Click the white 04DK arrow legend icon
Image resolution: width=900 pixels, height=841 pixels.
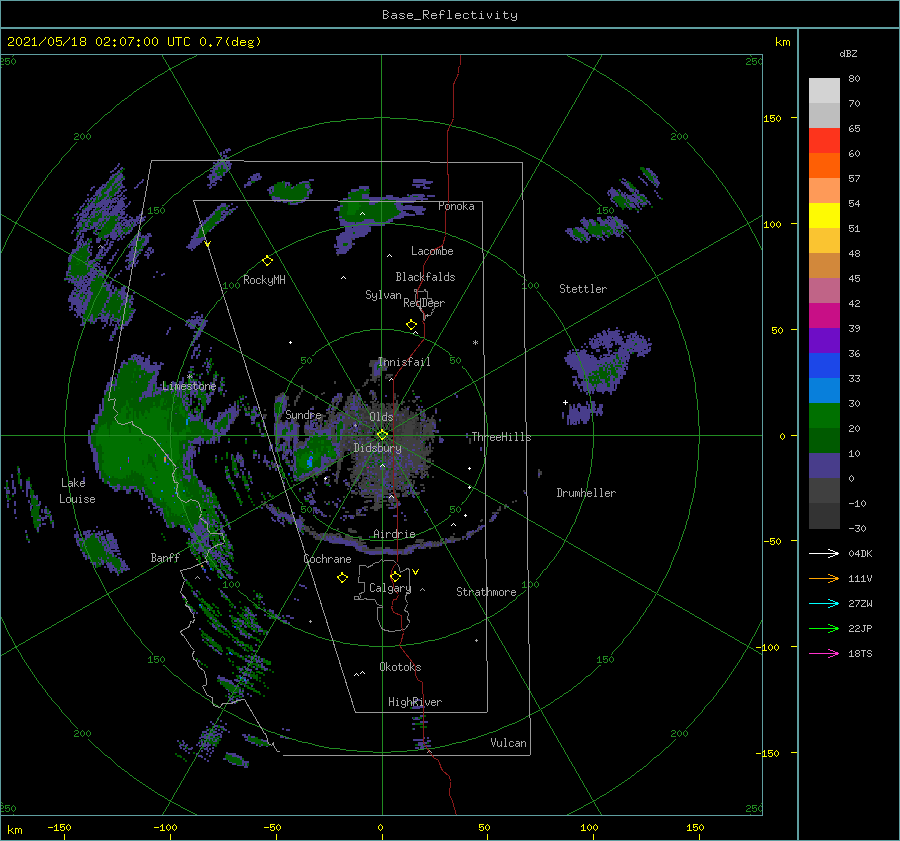tap(824, 553)
